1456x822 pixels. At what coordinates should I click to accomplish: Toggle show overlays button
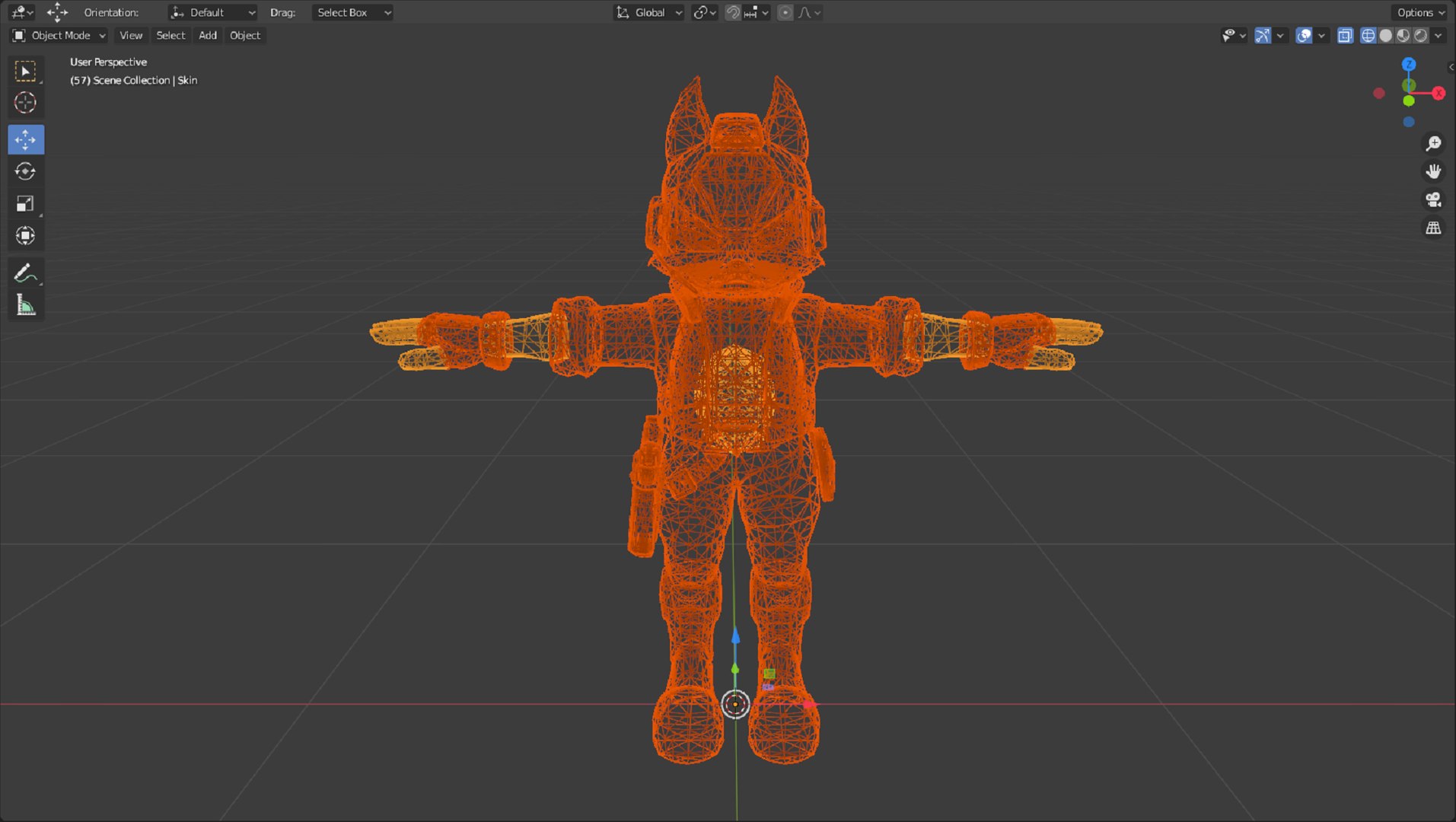pos(1304,35)
